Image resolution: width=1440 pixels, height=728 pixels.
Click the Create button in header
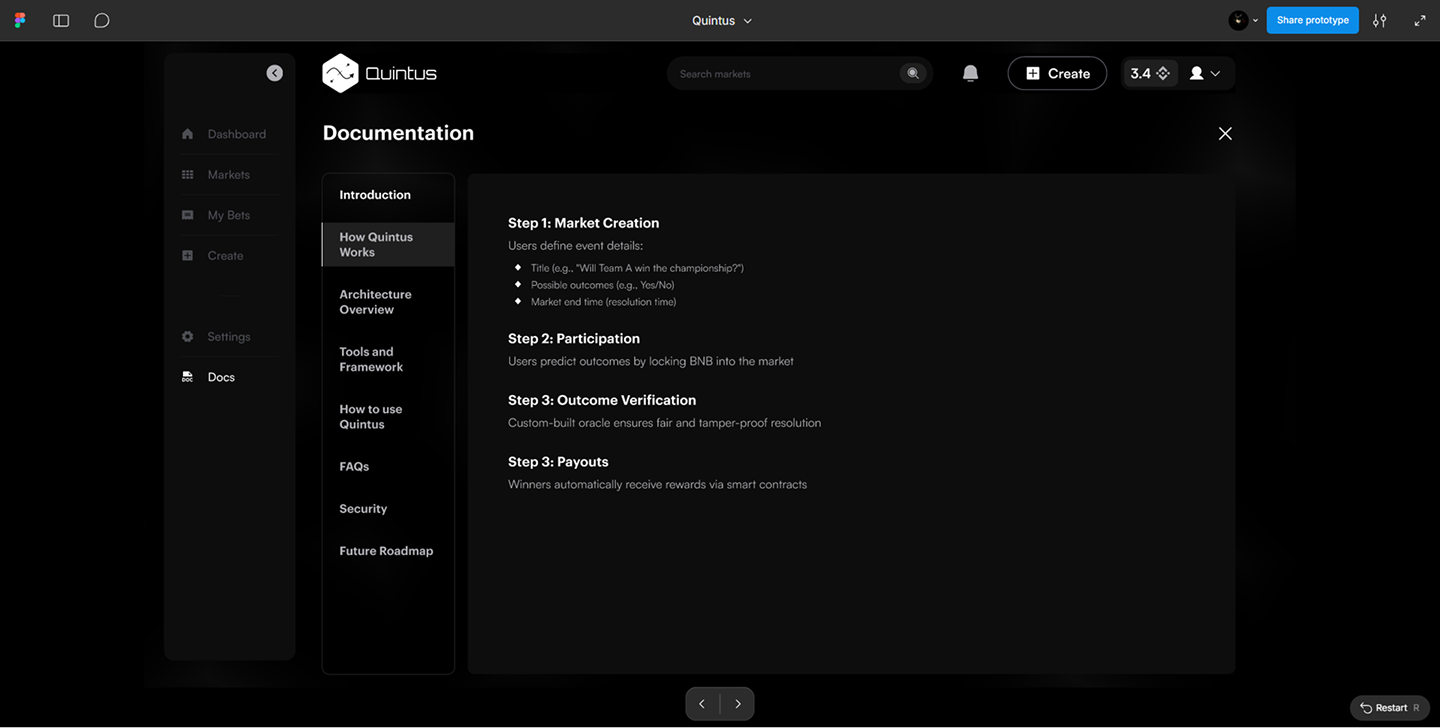tap(1057, 73)
